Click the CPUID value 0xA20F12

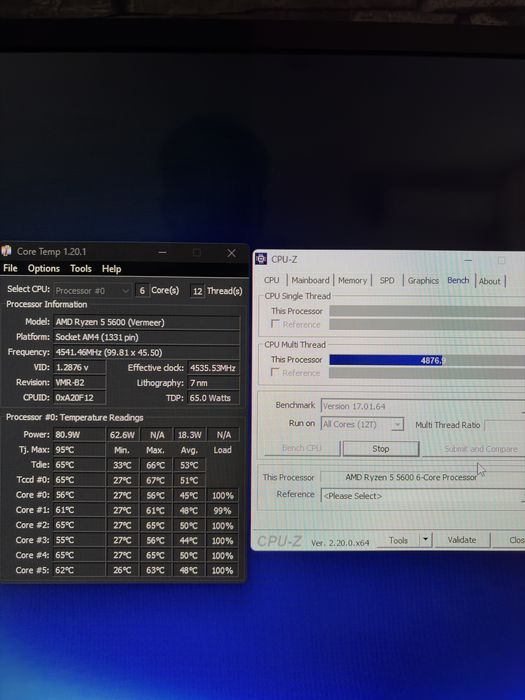79,397
